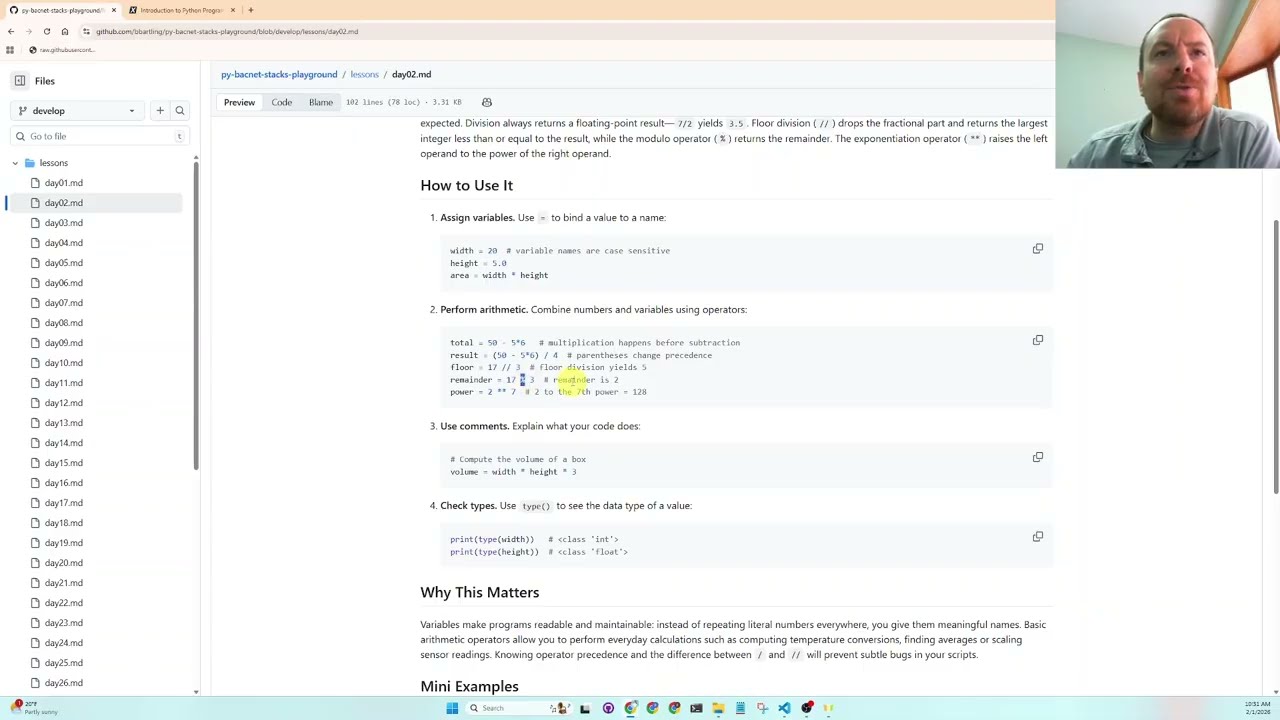Screen dimensions: 1280x720
Task: Select day24.md in file tree
Action: click(63, 643)
